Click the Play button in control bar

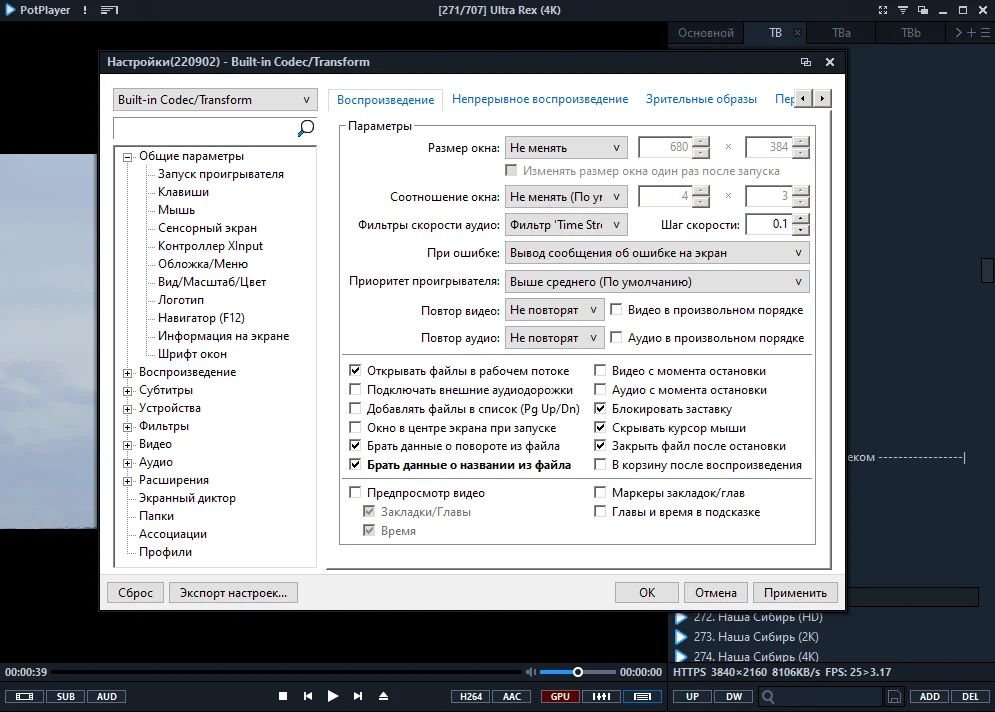333,696
